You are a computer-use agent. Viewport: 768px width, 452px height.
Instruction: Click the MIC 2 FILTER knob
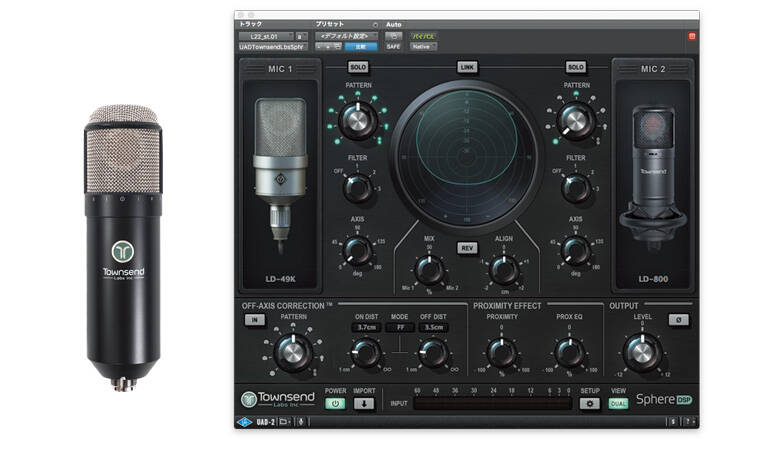pyautogui.click(x=576, y=189)
